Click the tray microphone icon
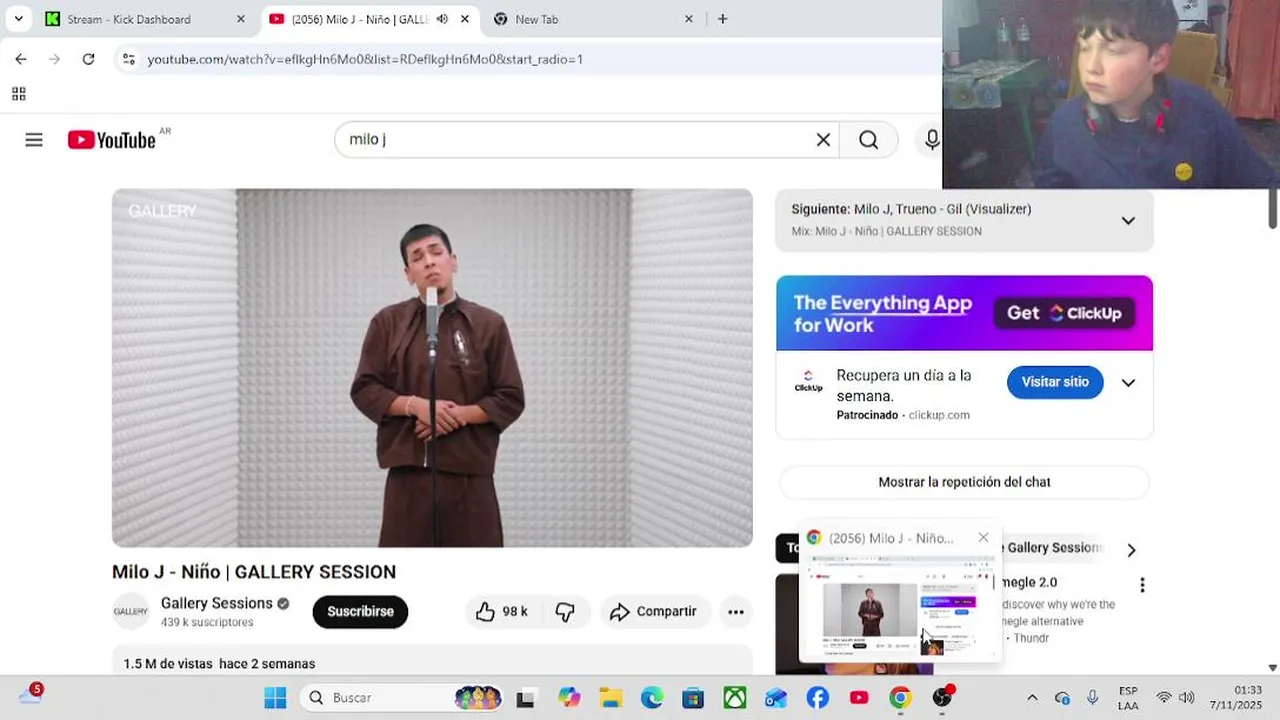 [1093, 698]
